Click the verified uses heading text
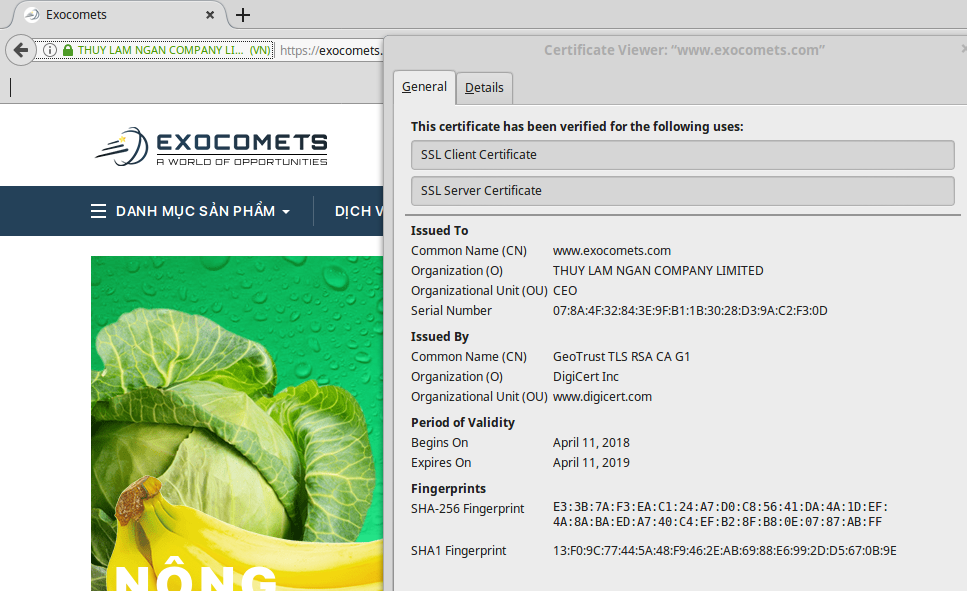 [577, 126]
